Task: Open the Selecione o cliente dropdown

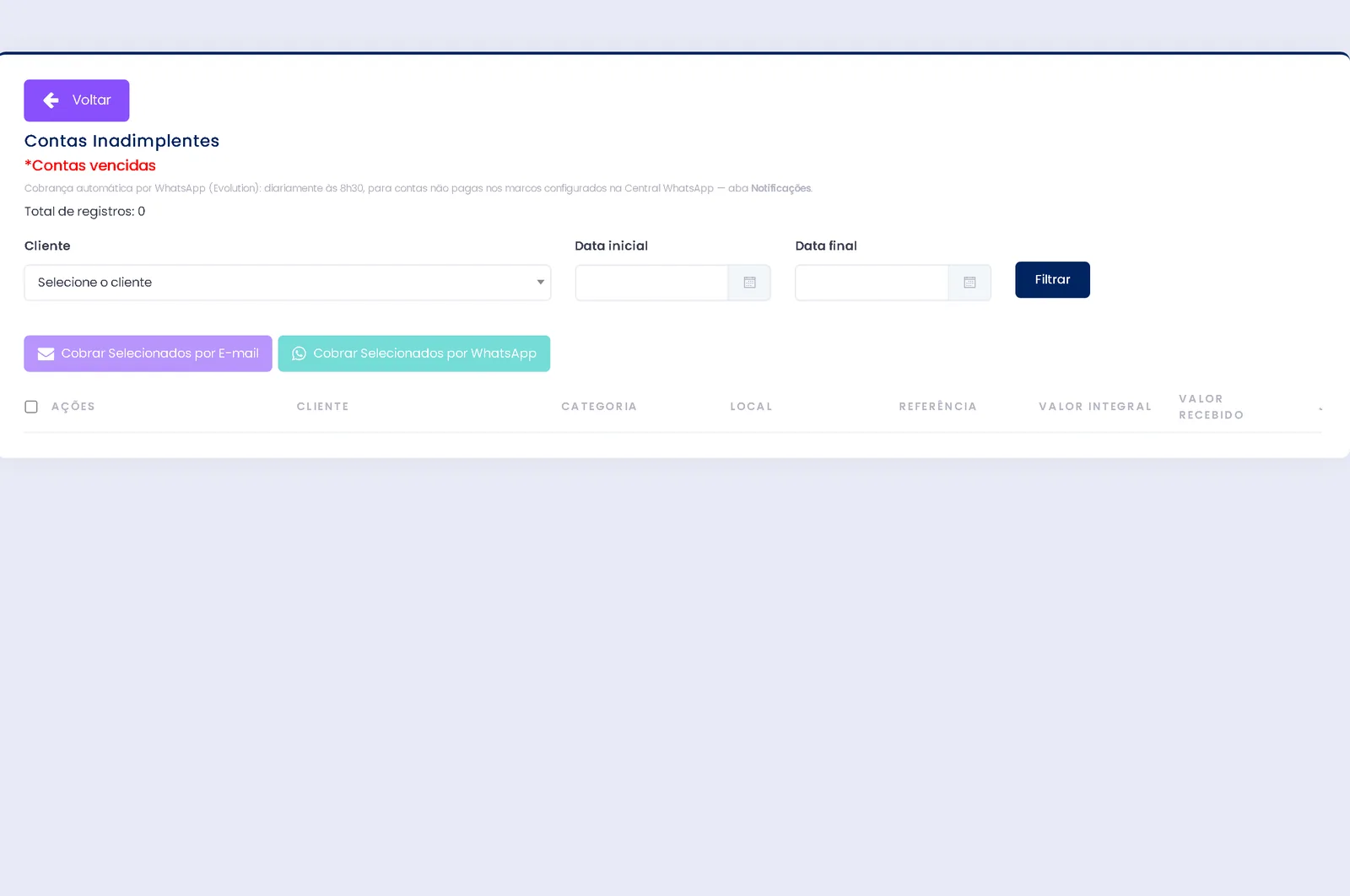Action: (288, 283)
